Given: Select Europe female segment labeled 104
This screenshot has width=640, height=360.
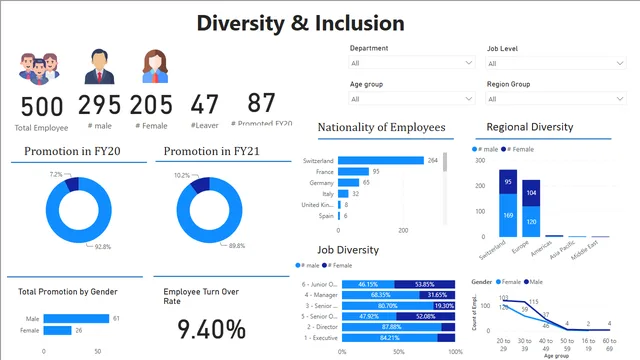Looking at the screenshot, I should [531, 193].
